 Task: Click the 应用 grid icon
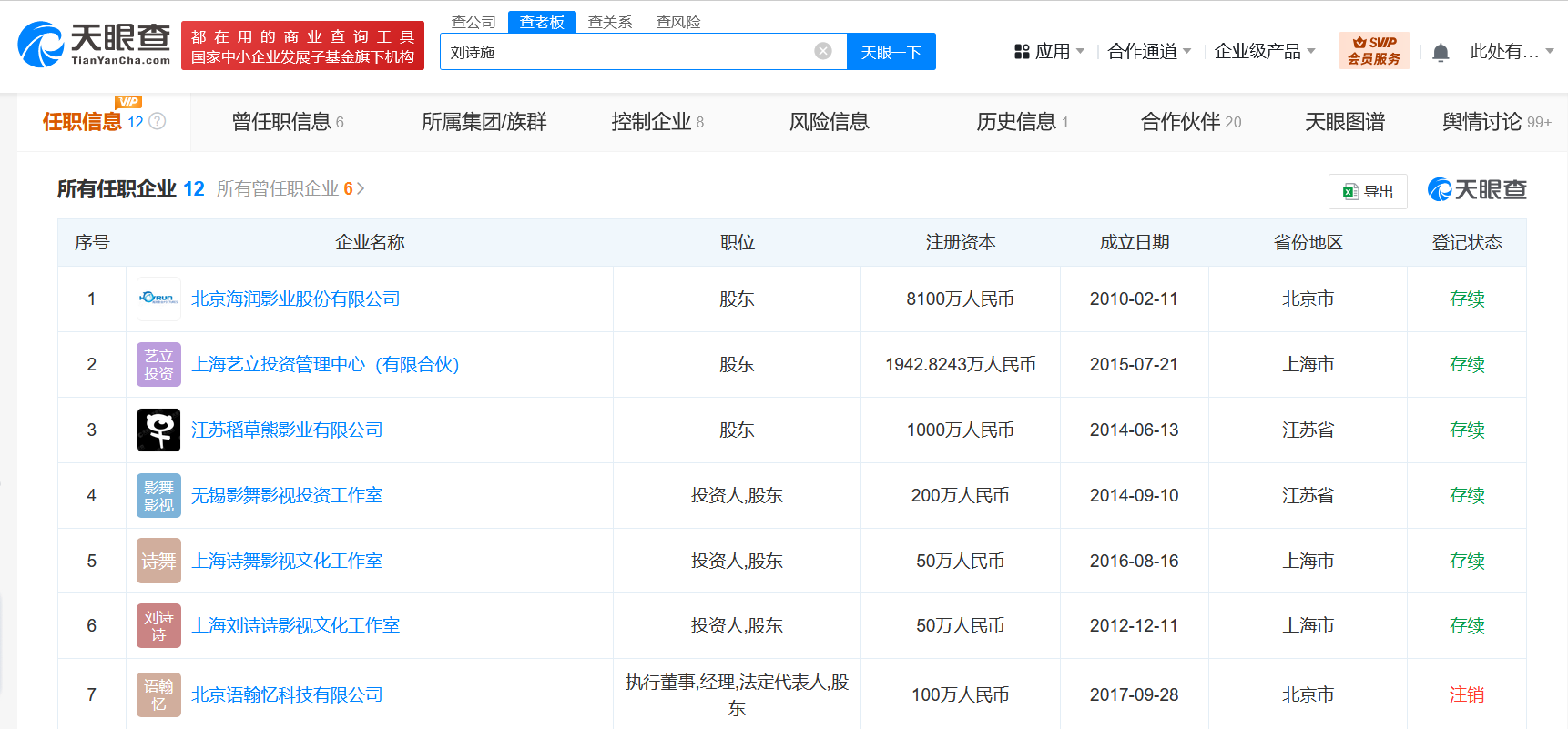tap(1022, 52)
